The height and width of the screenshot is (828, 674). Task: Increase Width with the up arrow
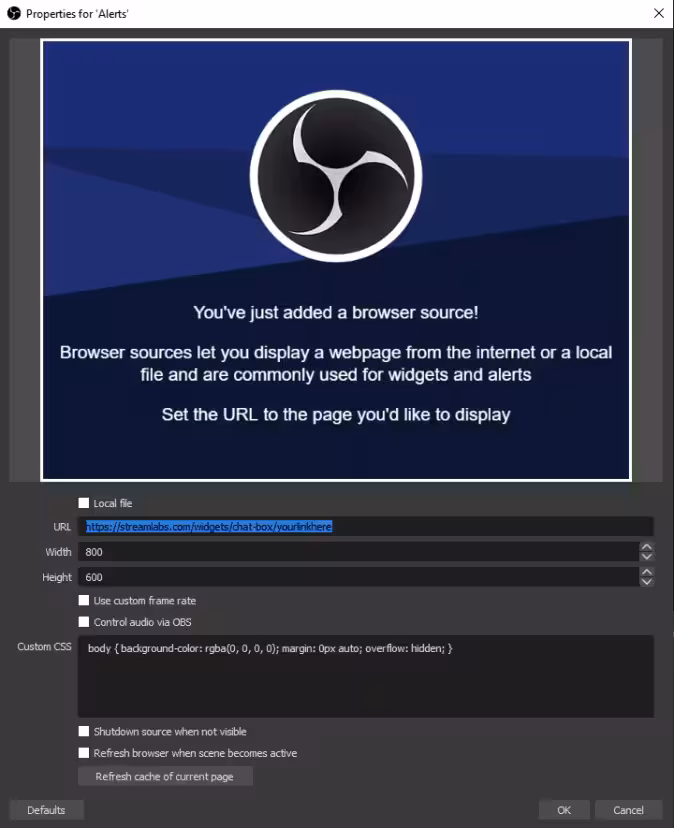pos(647,547)
